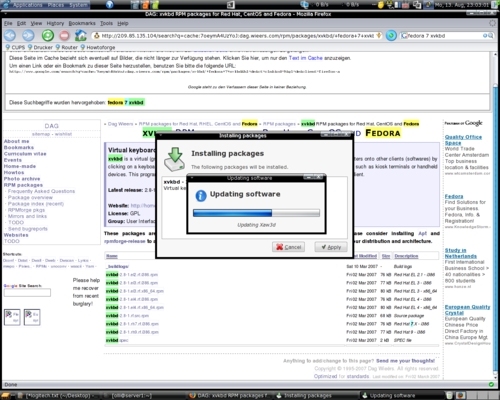Open the View menu
This screenshot has width=500, height=400.
pyautogui.click(x=36, y=23)
